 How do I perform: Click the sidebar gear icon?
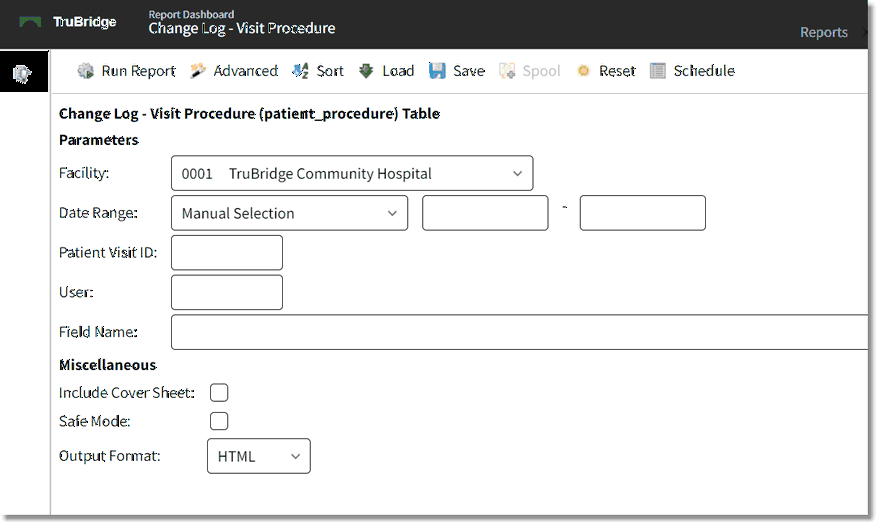[x=23, y=73]
